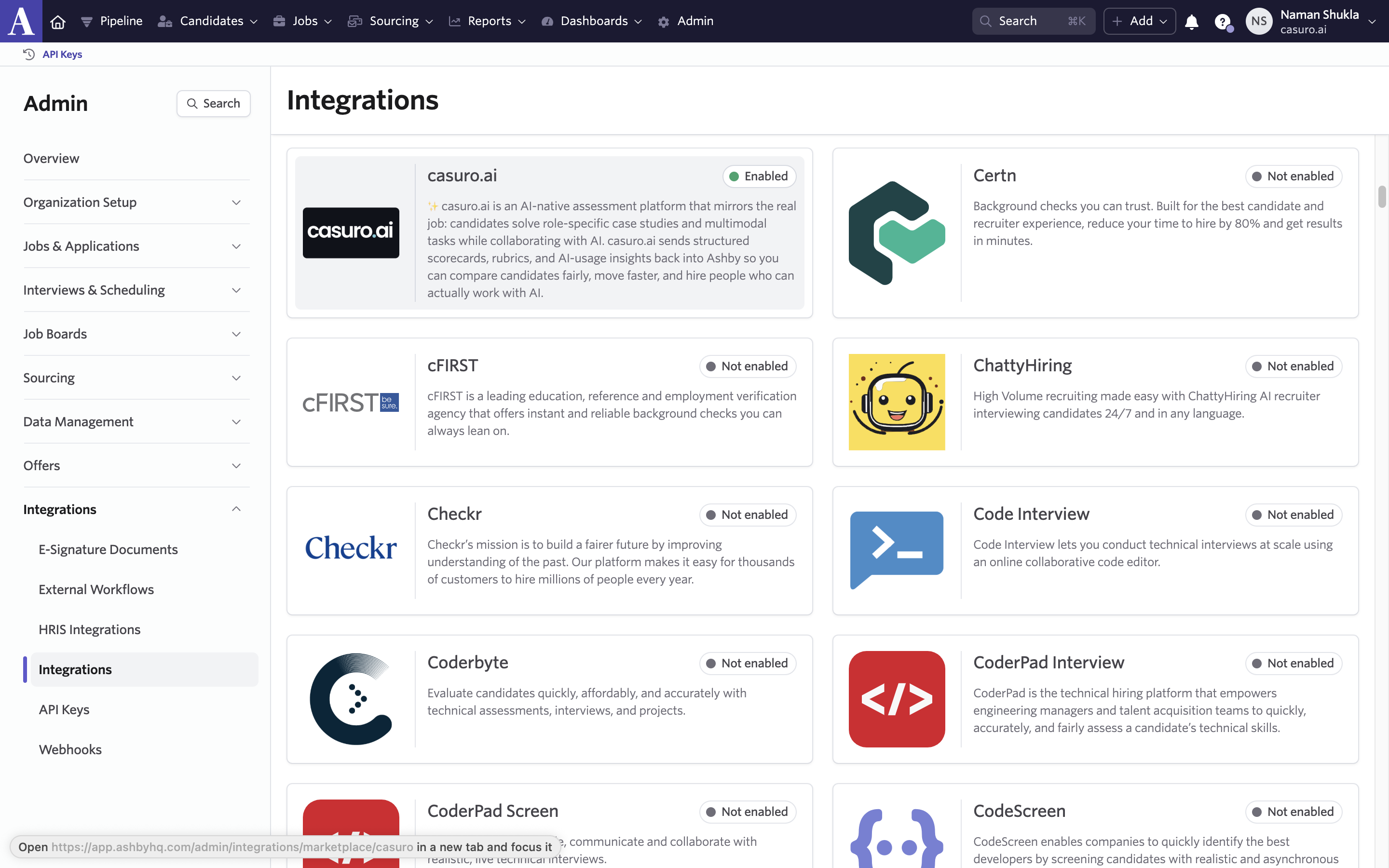This screenshot has width=1389, height=868.
Task: Open the Webhooks page
Action: click(x=70, y=749)
